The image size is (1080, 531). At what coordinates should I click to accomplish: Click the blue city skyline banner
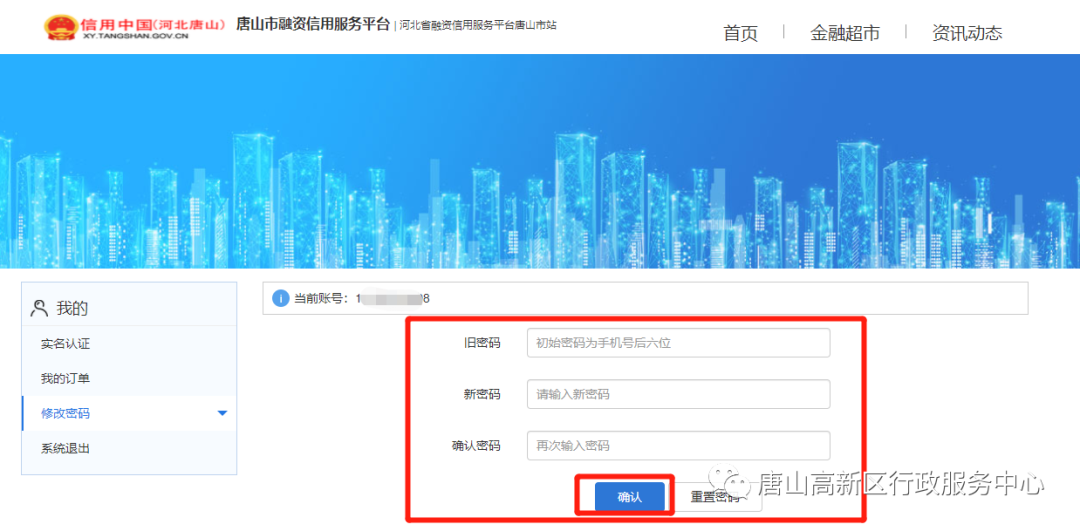540,160
